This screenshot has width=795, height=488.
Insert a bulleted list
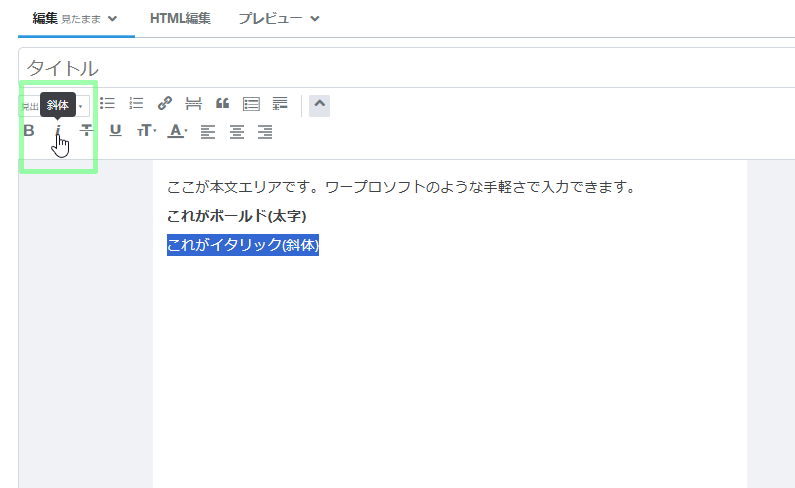[107, 103]
